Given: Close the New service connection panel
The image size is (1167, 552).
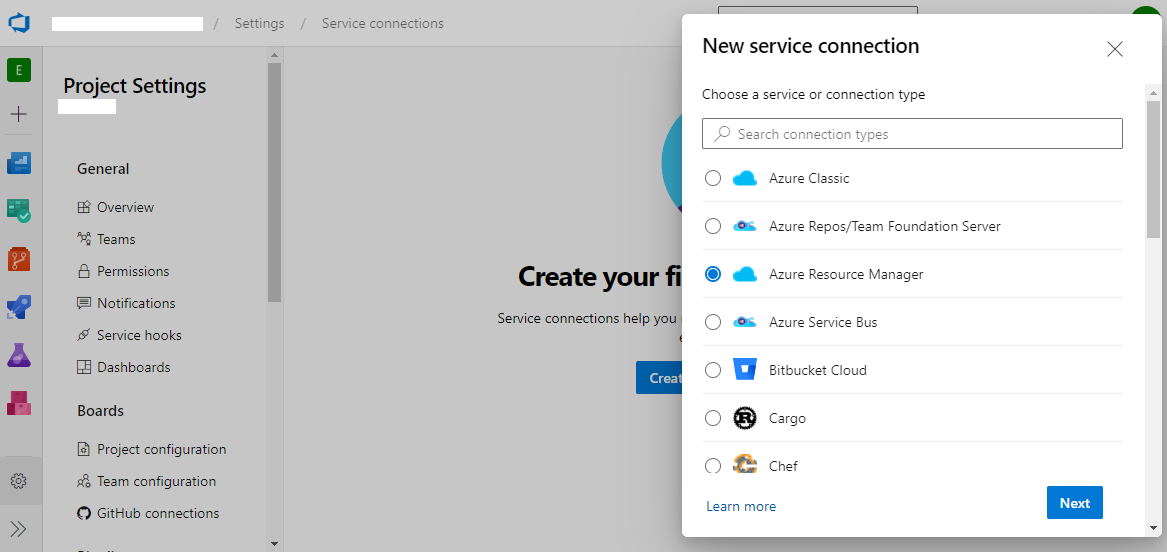Looking at the screenshot, I should [x=1114, y=50].
